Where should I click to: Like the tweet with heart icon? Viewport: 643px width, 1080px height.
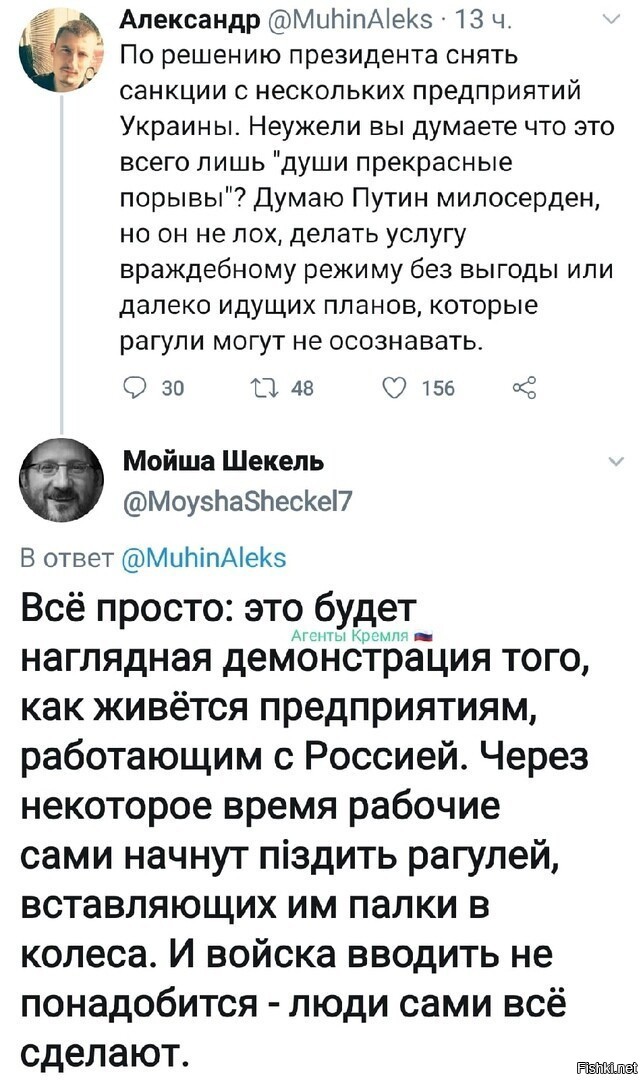[x=394, y=388]
